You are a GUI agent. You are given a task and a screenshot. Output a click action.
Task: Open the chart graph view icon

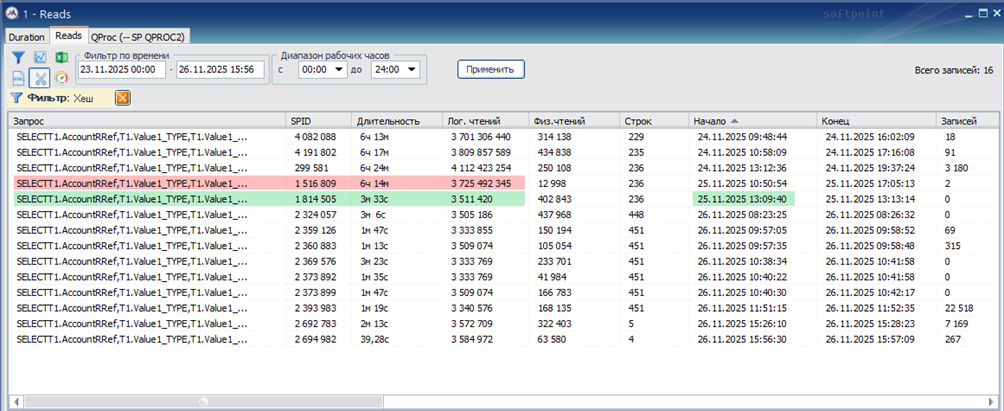click(x=40, y=58)
